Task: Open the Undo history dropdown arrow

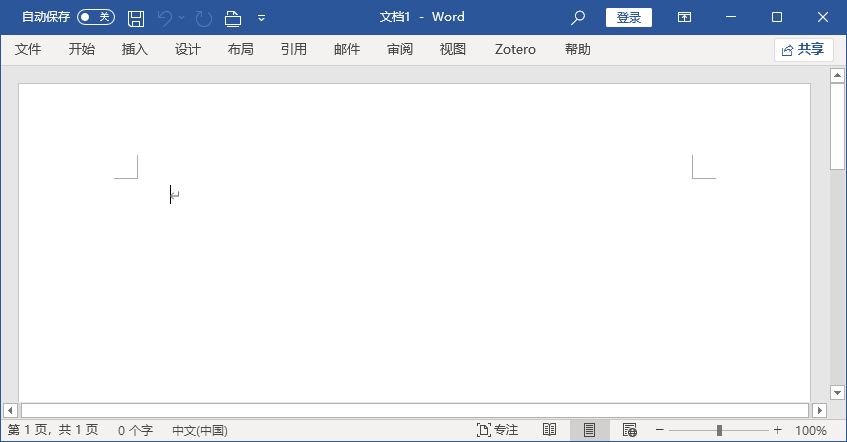Action: tap(182, 18)
